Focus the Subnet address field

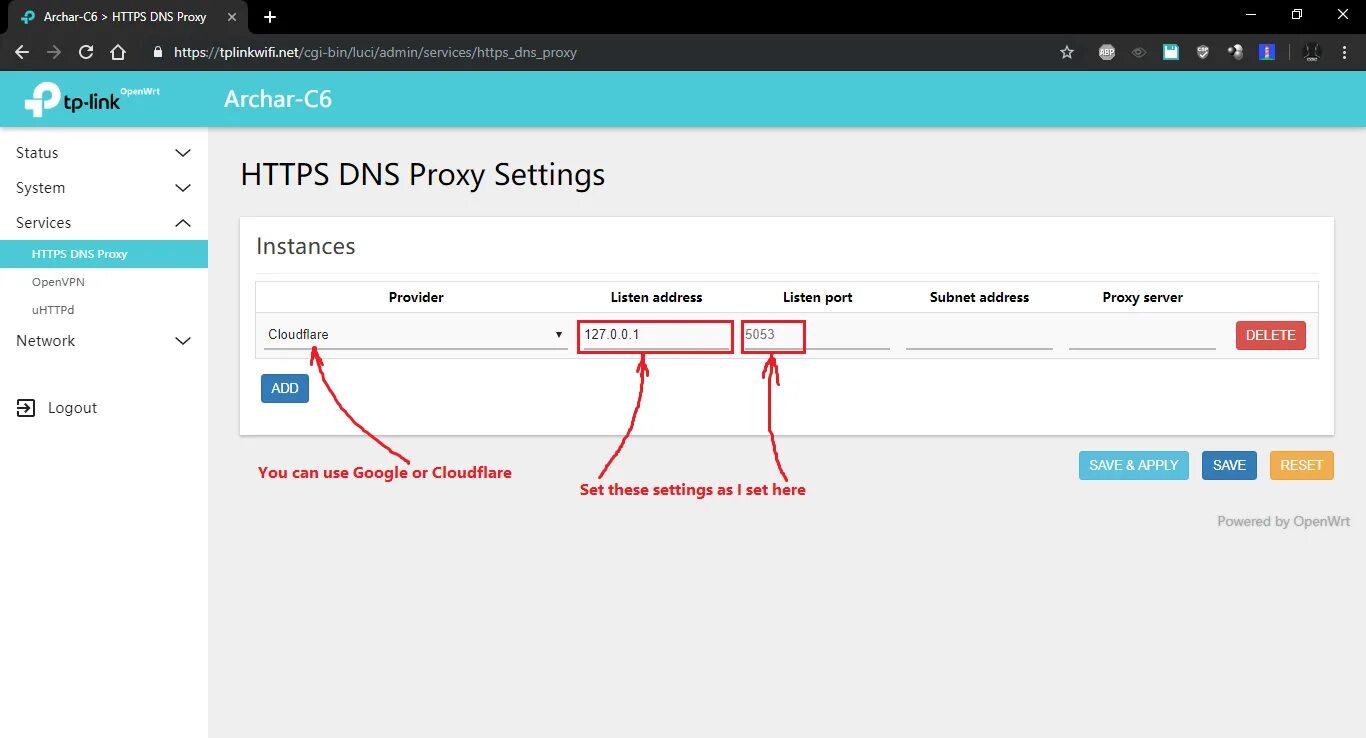click(x=979, y=335)
